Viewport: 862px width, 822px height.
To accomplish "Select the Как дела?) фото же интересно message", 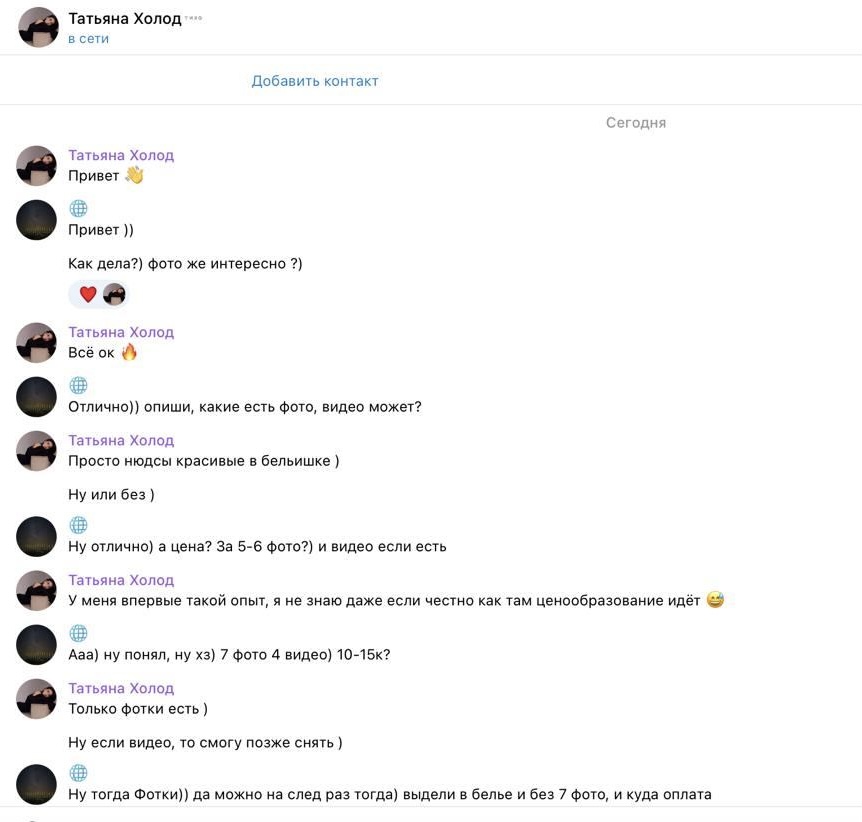I will pyautogui.click(x=185, y=264).
